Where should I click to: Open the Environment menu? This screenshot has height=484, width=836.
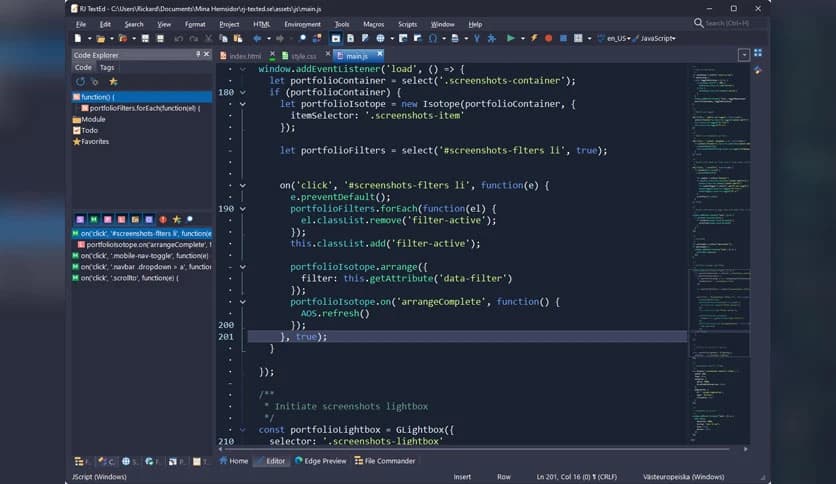[302, 23]
